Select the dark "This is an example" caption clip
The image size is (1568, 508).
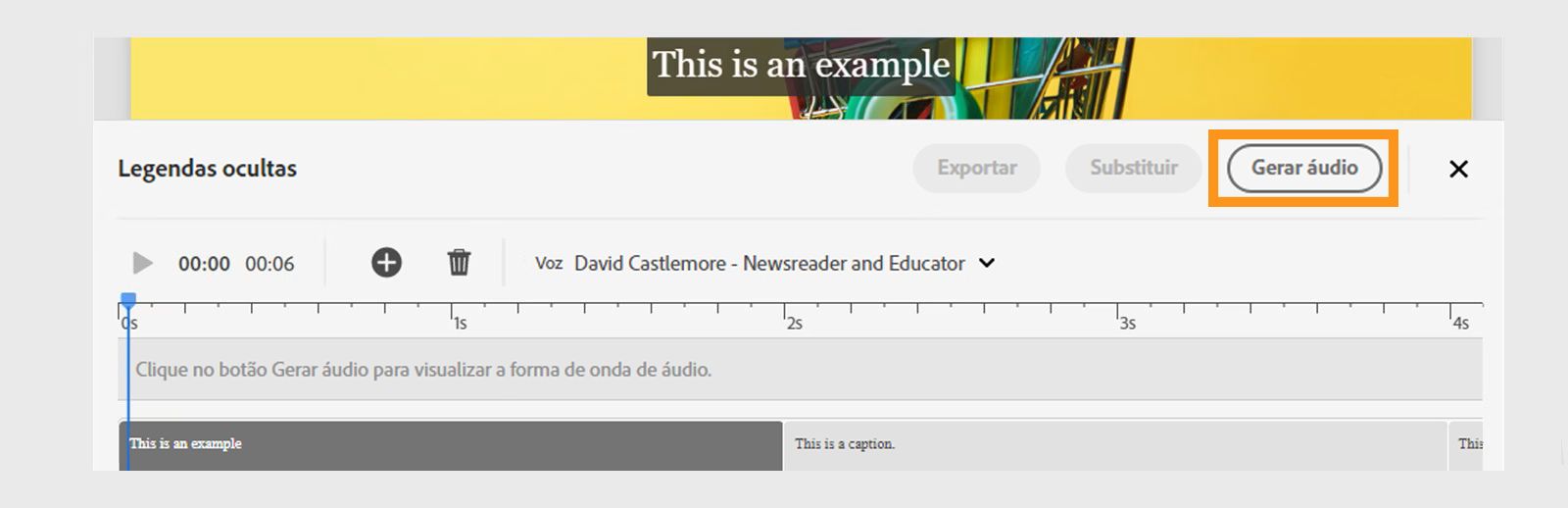point(451,444)
